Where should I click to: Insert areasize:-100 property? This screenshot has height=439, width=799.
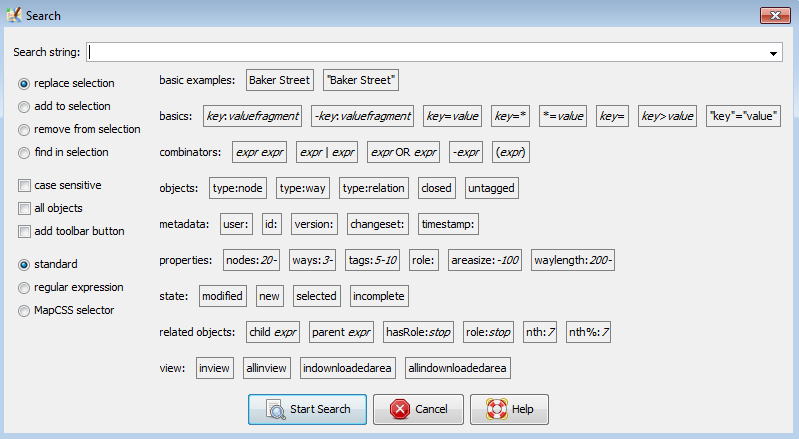pos(485,260)
